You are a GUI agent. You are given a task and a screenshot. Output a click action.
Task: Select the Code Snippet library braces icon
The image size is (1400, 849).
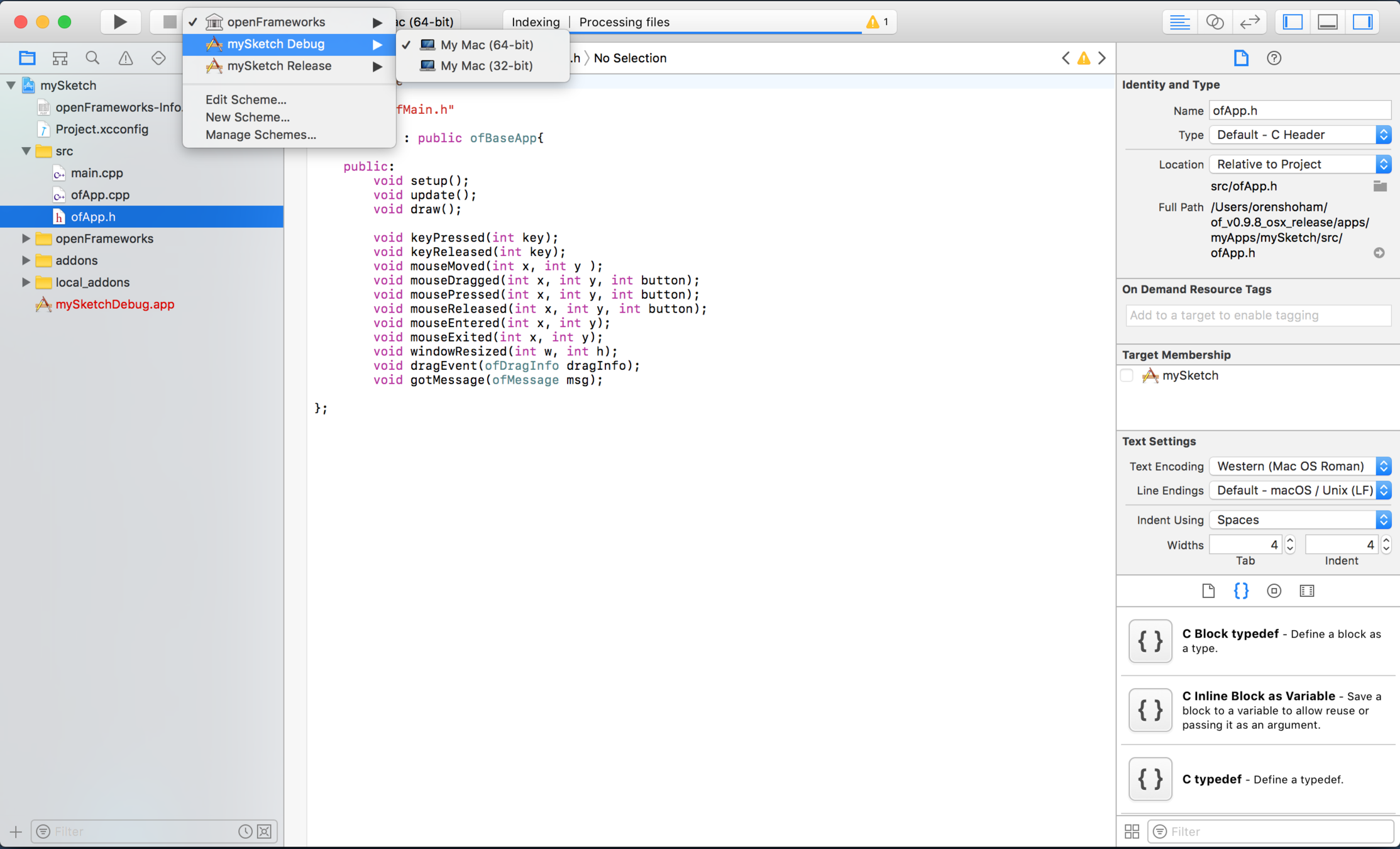pos(1241,591)
